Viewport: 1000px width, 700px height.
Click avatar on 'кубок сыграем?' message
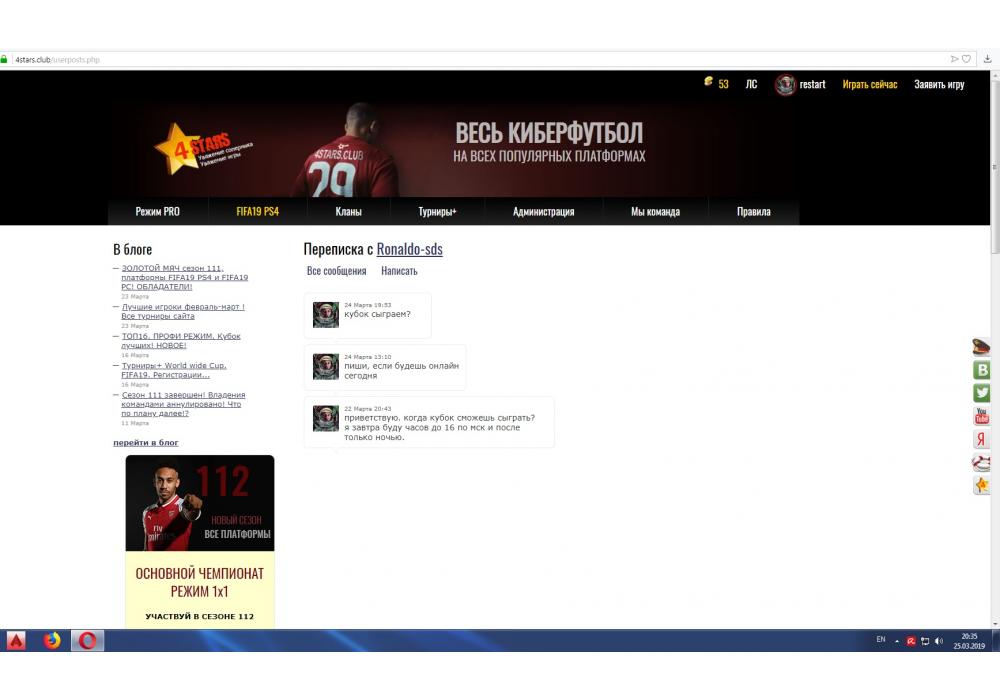pos(326,315)
